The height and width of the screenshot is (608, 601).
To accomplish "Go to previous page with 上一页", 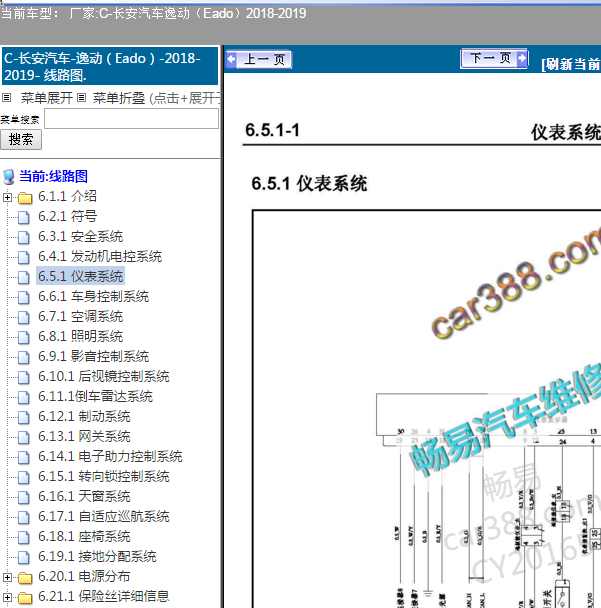I will coord(259,59).
